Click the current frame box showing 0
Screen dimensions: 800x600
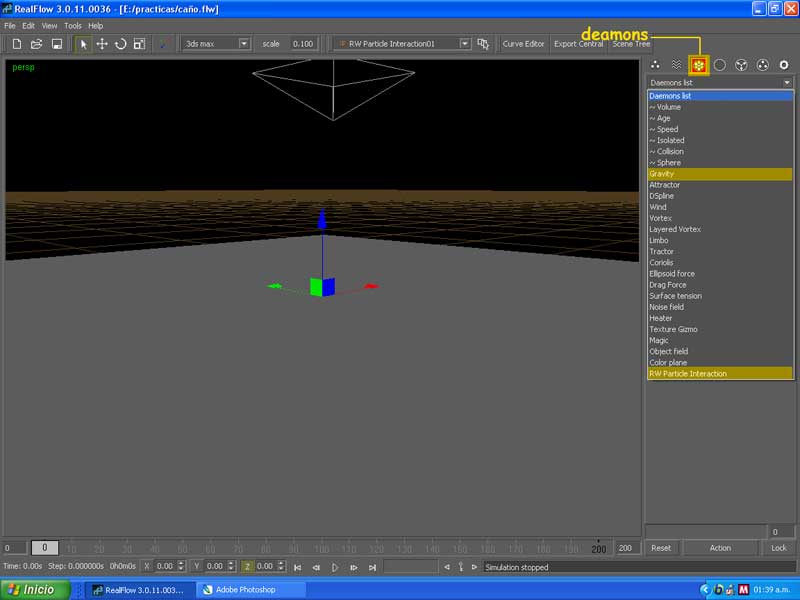45,548
